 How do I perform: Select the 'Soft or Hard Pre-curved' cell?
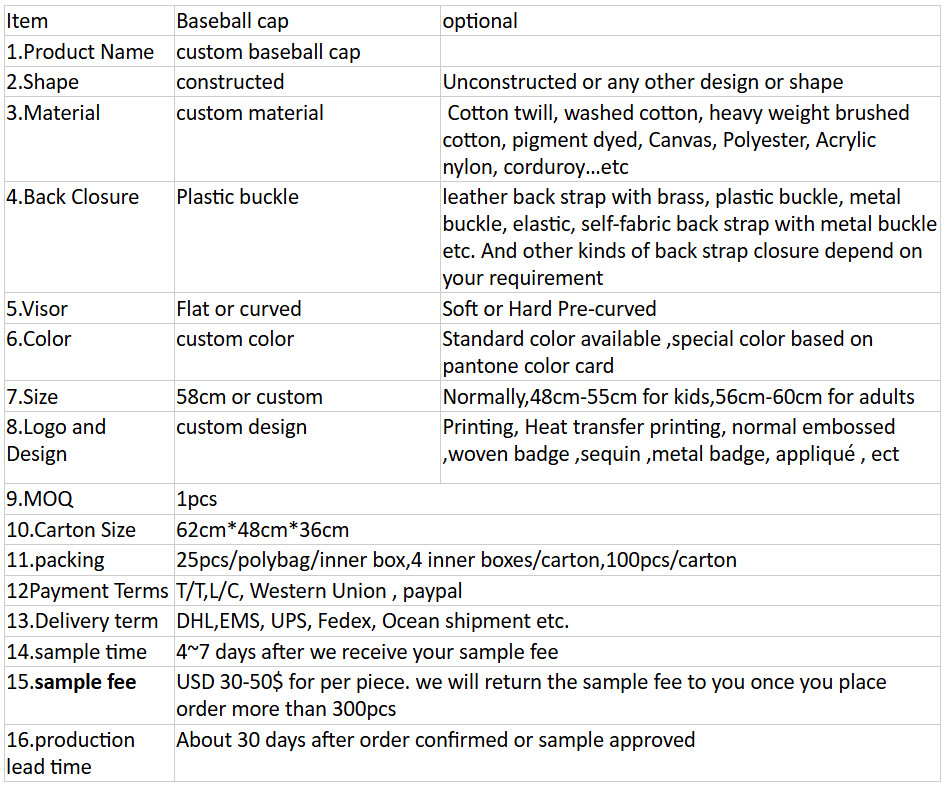pos(549,309)
